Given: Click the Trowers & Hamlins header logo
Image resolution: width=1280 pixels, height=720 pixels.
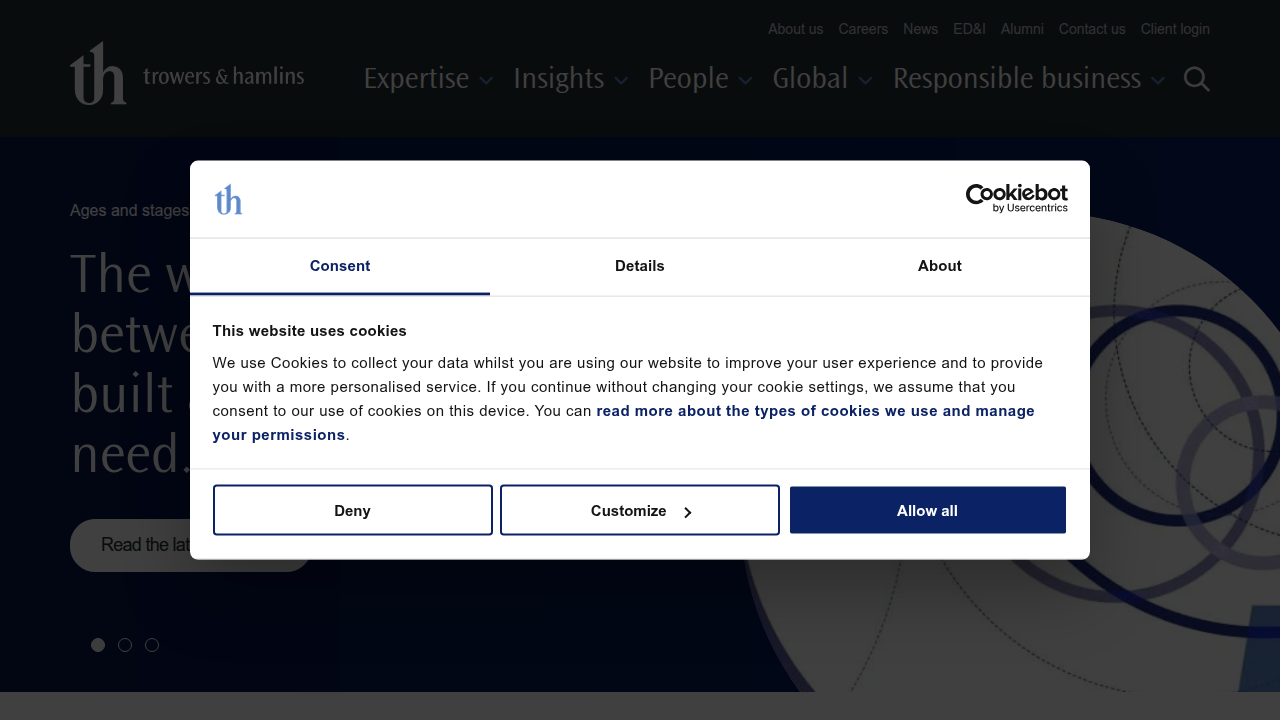Looking at the screenshot, I should [x=187, y=73].
